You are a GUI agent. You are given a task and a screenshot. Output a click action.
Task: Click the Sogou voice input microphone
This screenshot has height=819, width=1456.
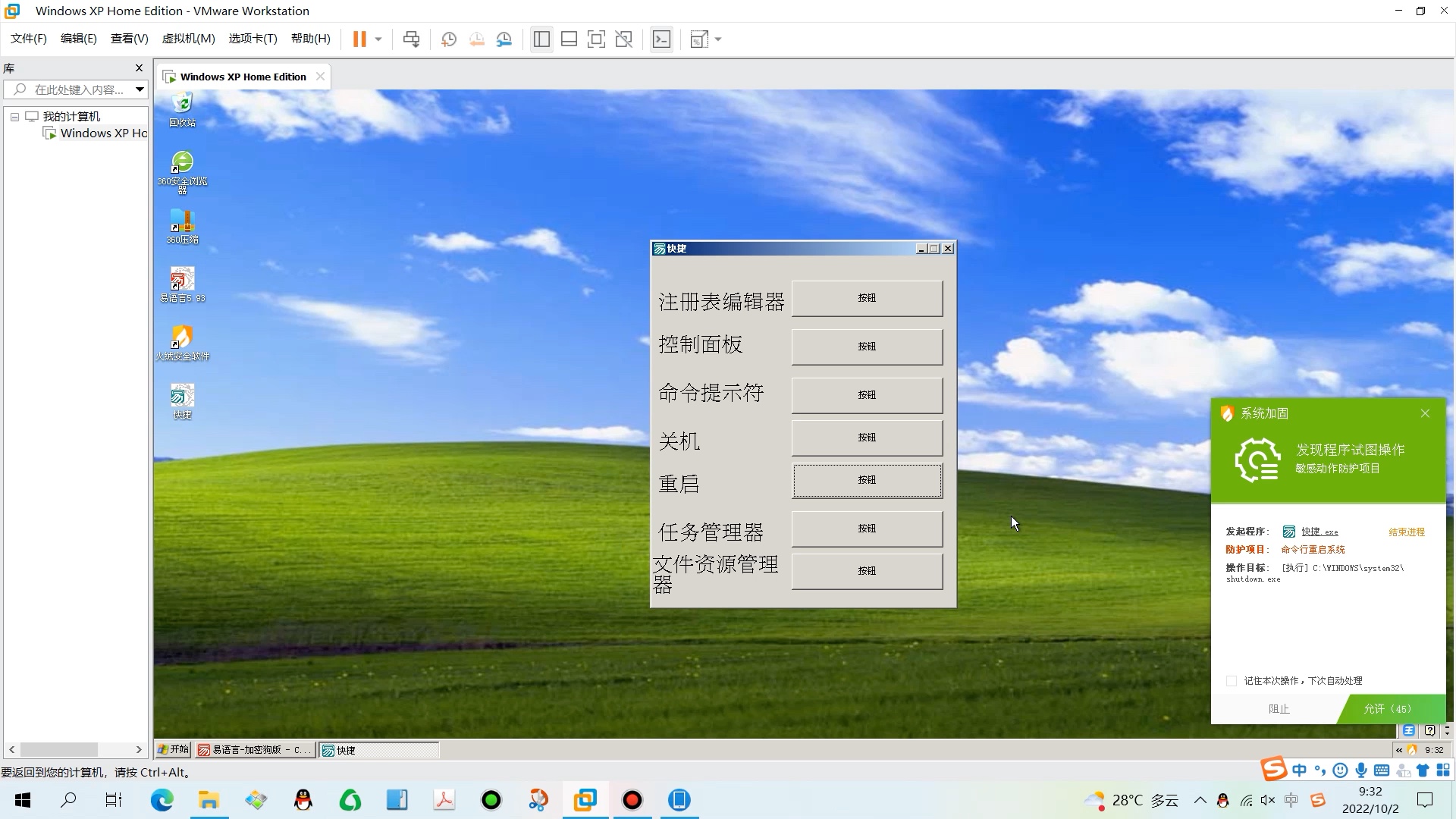[1361, 770]
